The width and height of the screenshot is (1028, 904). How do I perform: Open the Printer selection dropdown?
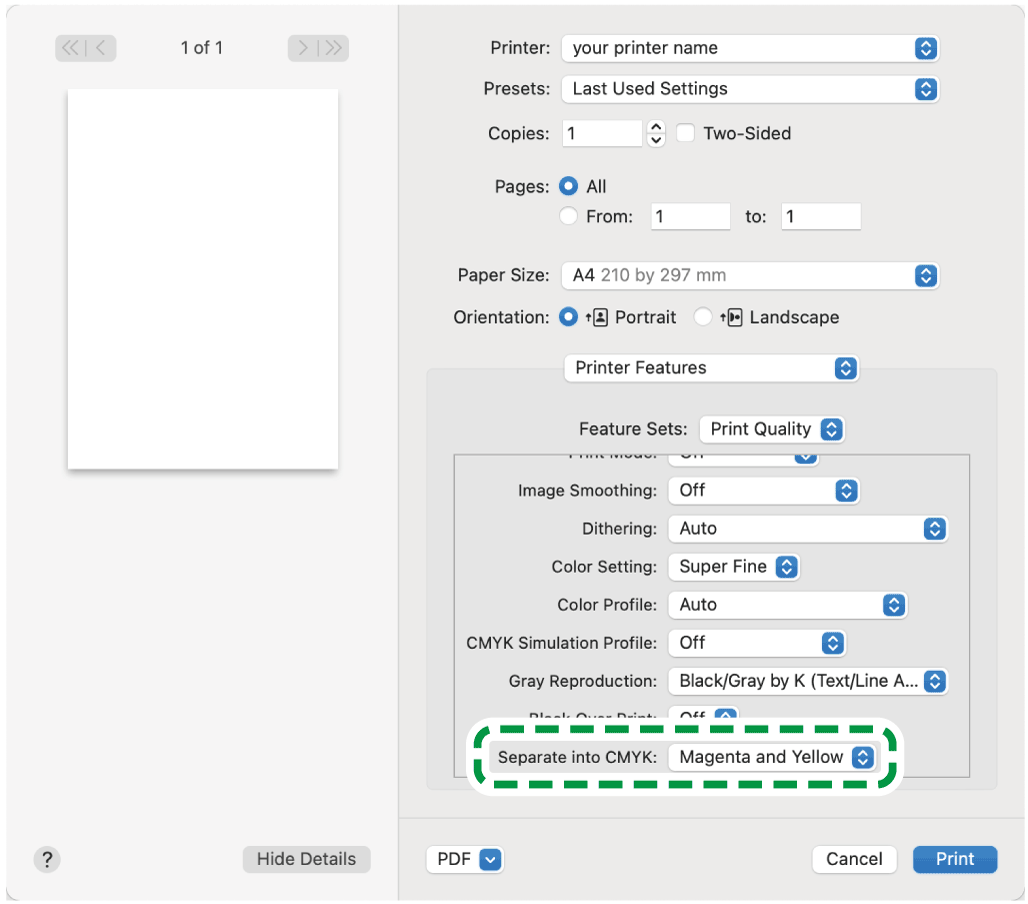point(750,48)
